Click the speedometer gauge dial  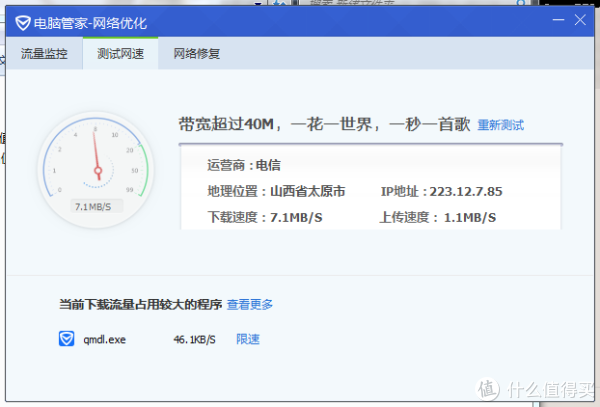[x=96, y=170]
